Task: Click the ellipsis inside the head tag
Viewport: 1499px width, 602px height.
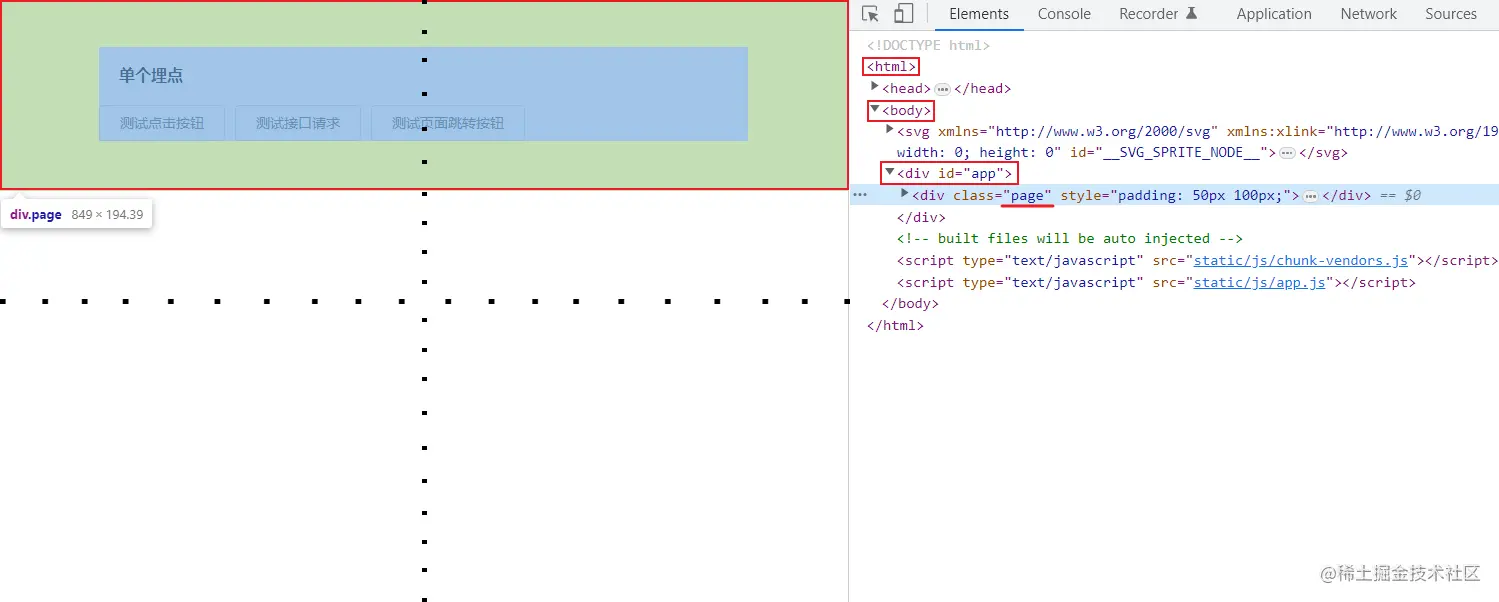Action: coord(942,89)
